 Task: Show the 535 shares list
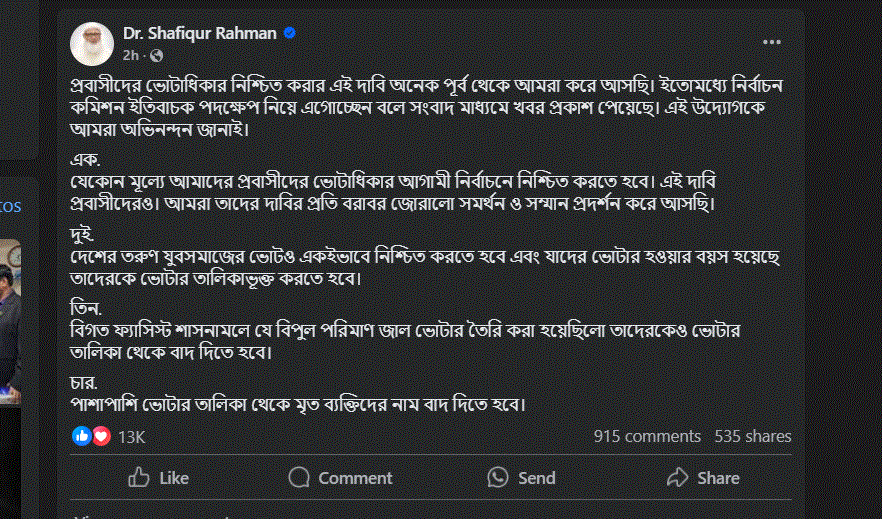(x=752, y=436)
